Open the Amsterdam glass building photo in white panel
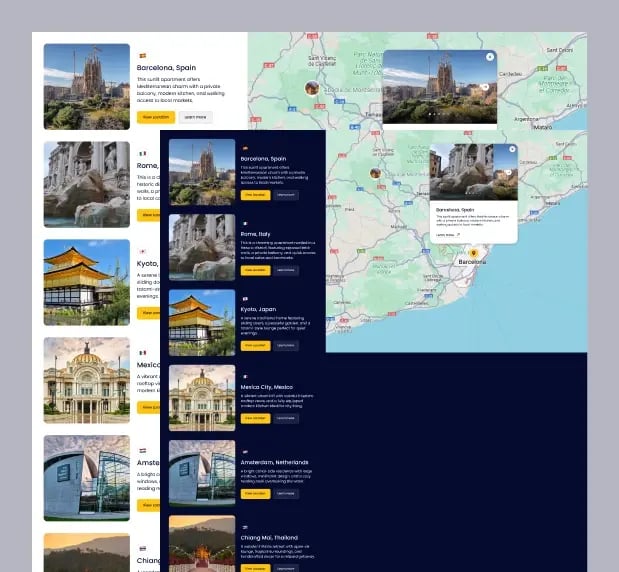 point(87,478)
